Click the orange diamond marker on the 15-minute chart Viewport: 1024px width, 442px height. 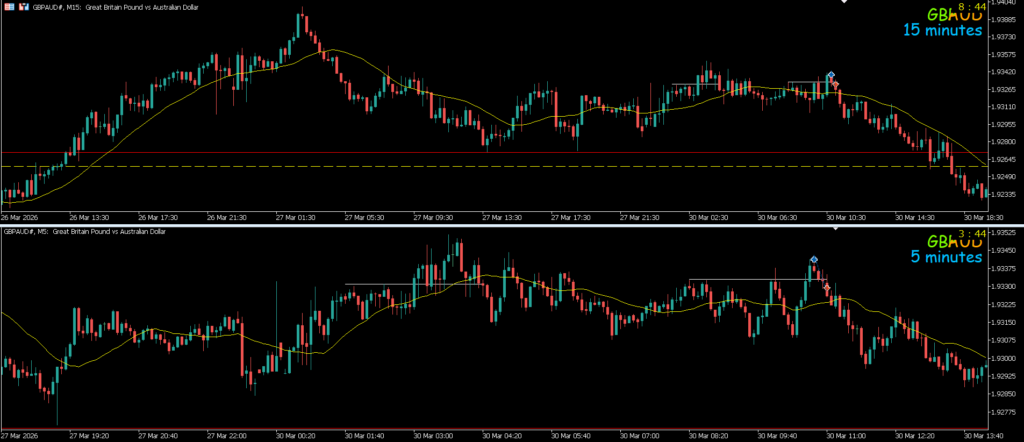coord(835,85)
